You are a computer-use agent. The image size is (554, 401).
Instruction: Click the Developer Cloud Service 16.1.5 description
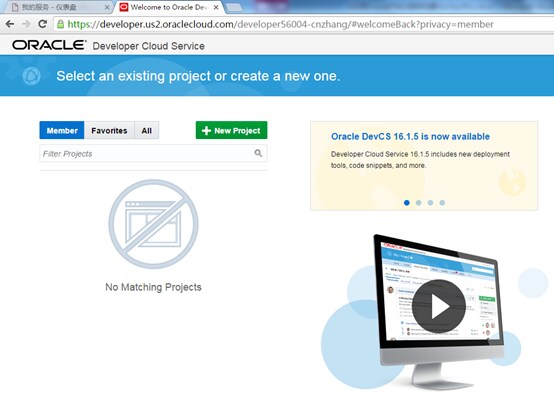(420, 160)
